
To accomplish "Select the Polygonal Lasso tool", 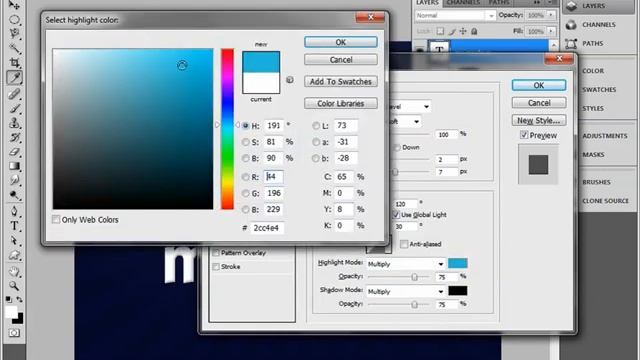I will [x=14, y=33].
